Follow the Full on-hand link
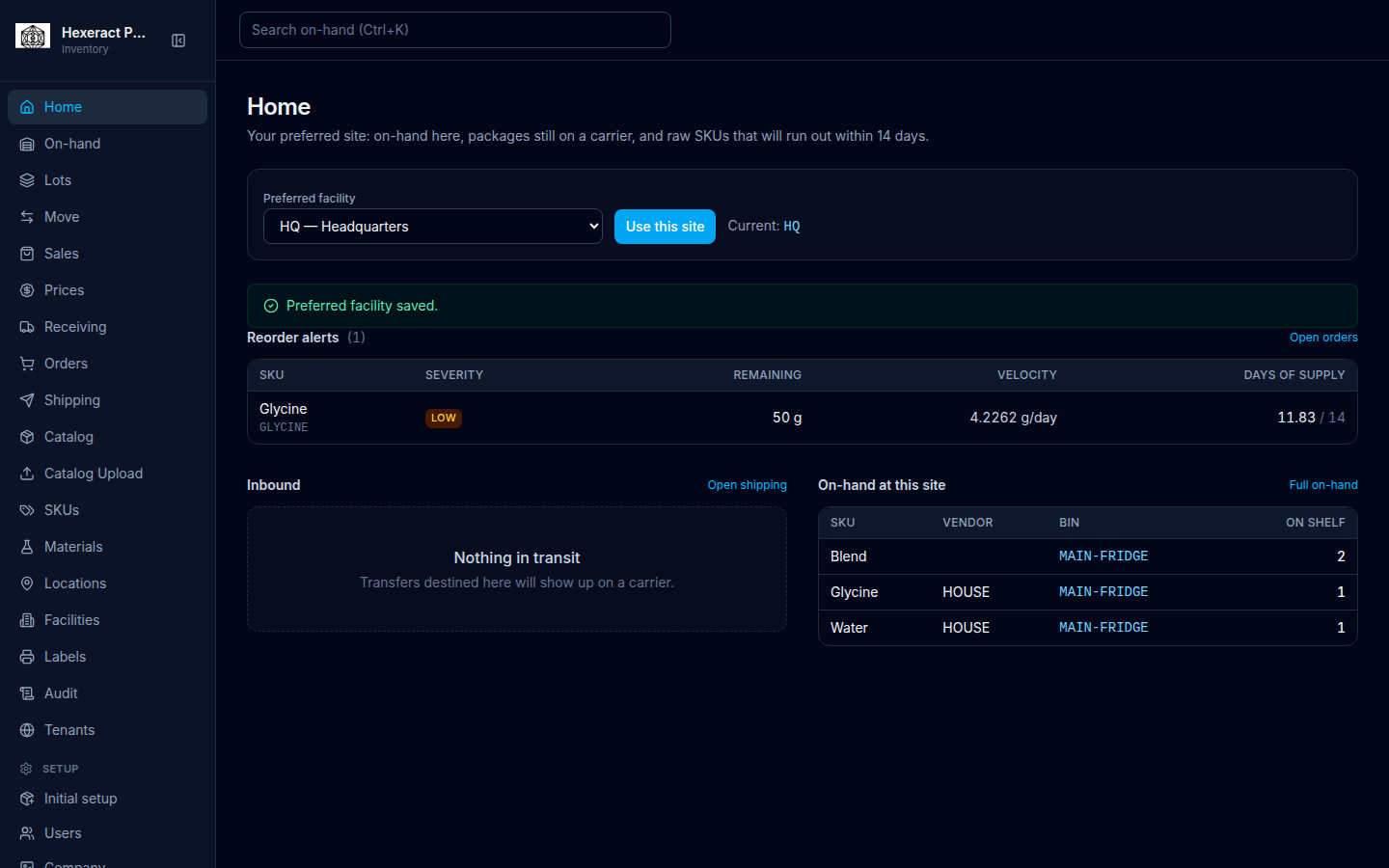This screenshot has height=868, width=1389. 1323,485
